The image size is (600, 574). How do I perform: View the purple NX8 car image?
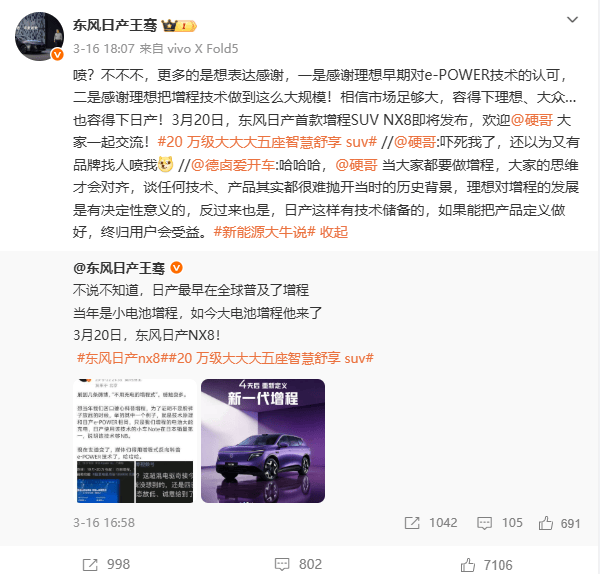(x=263, y=441)
